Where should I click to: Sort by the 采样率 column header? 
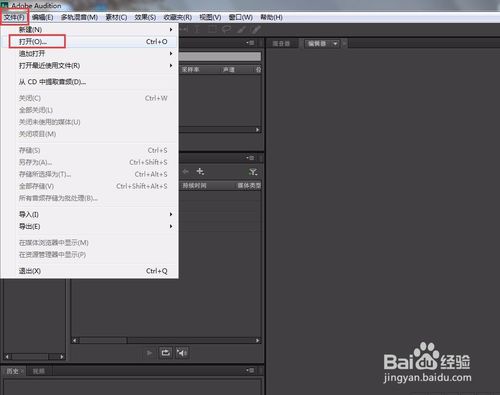191,70
